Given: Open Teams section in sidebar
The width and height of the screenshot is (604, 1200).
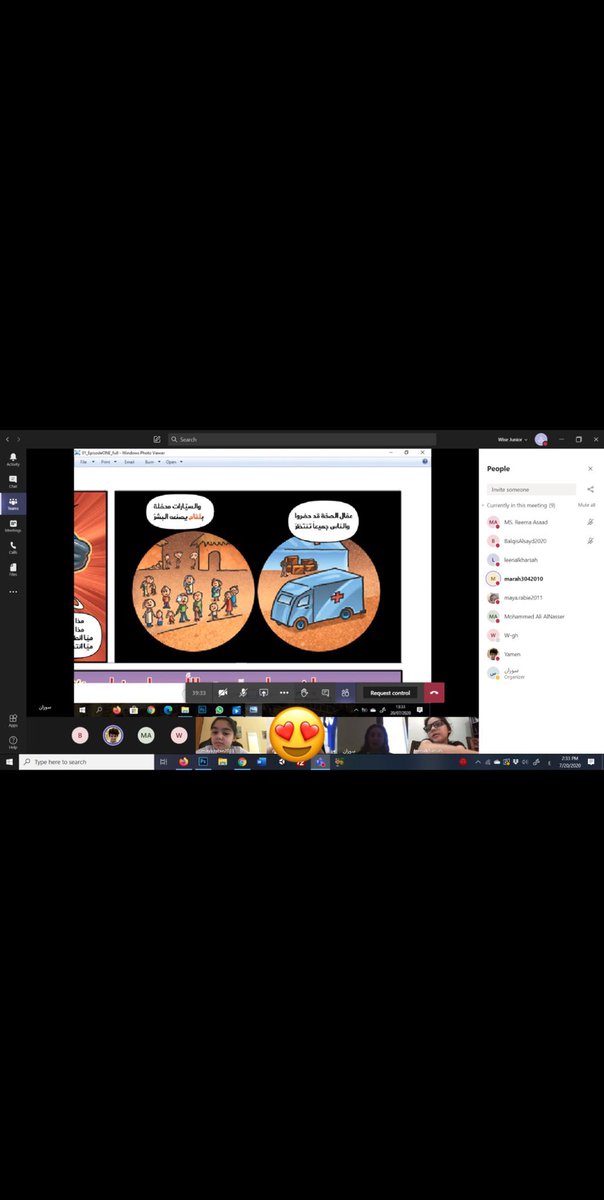Looking at the screenshot, I should [13, 504].
